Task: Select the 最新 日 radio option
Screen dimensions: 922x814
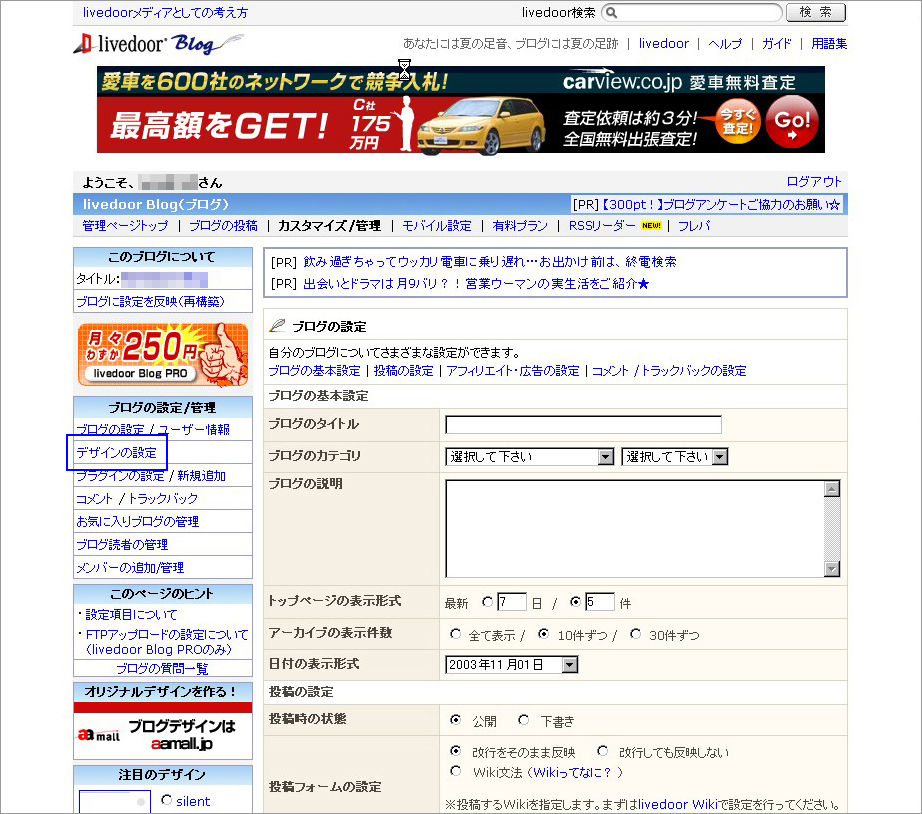Action: tap(487, 602)
